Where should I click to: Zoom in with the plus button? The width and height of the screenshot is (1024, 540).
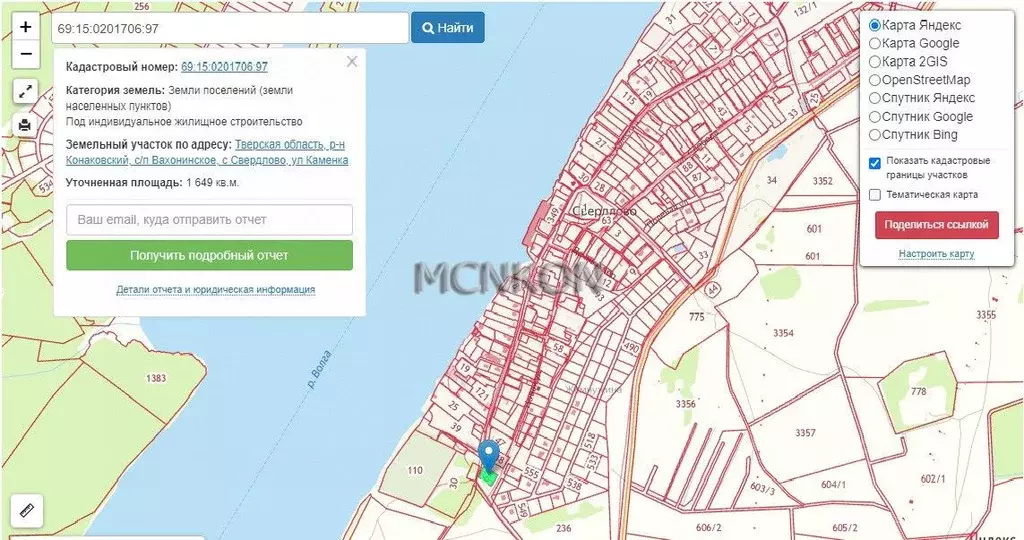tap(25, 27)
